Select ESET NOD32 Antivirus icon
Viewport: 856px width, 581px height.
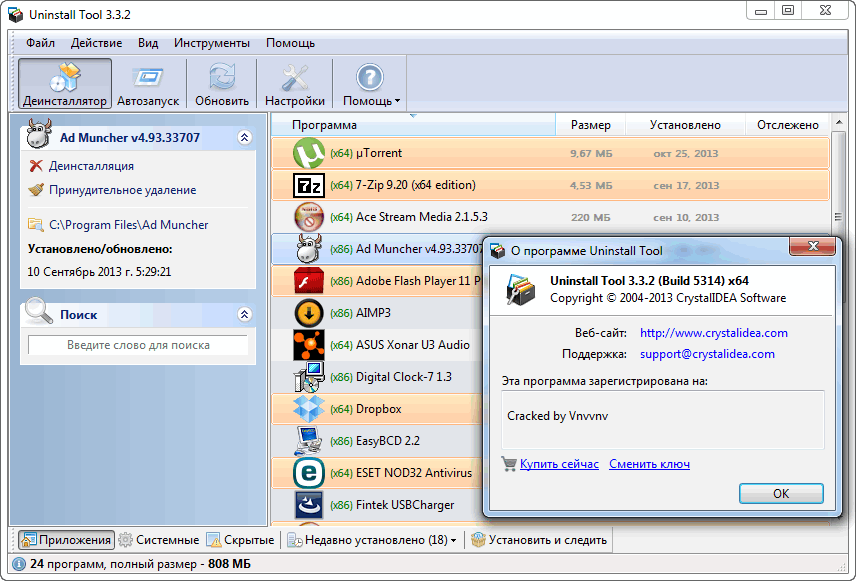tap(308, 473)
